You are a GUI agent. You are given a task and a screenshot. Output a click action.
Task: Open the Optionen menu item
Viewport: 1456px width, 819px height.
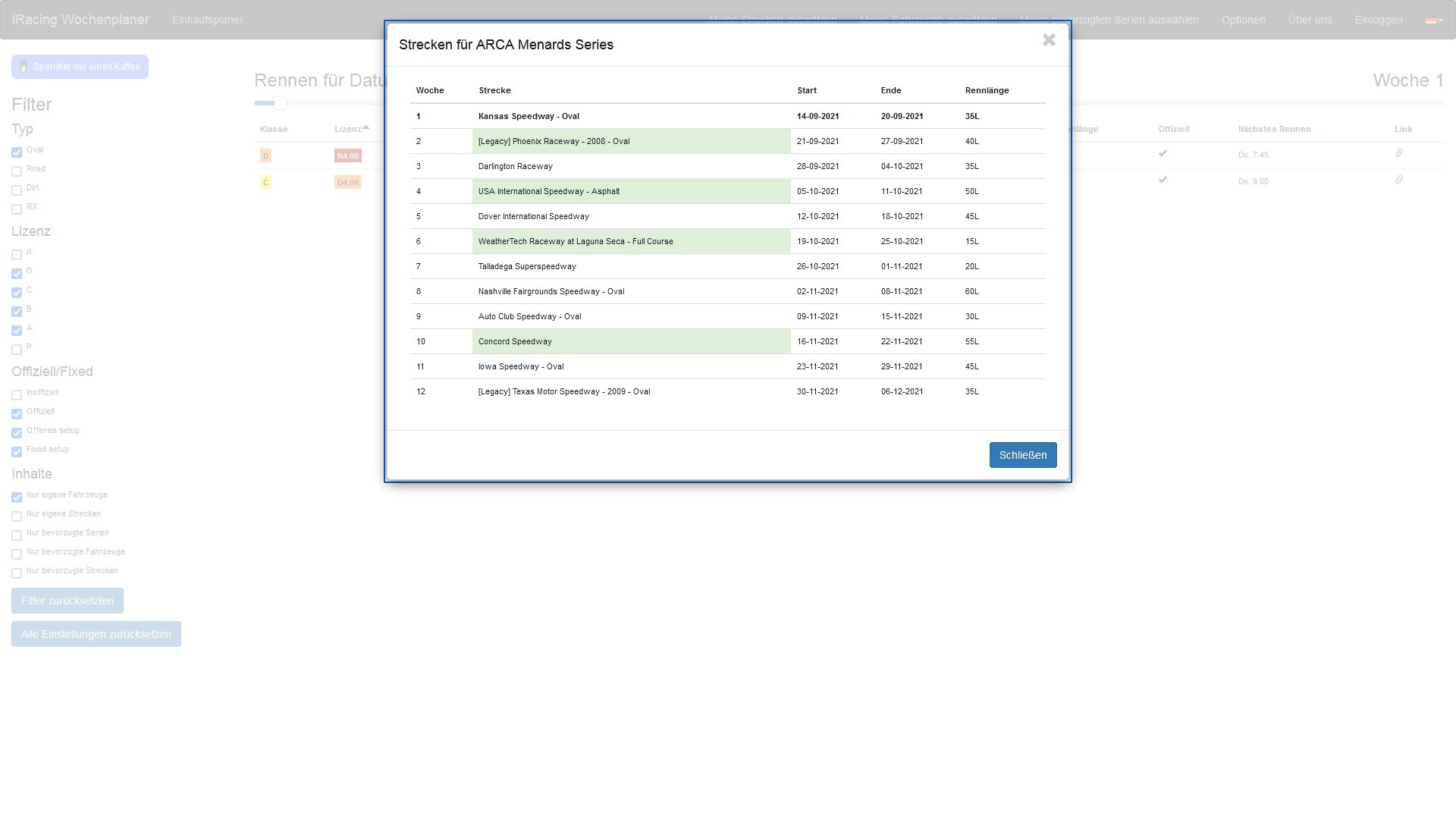(1243, 20)
